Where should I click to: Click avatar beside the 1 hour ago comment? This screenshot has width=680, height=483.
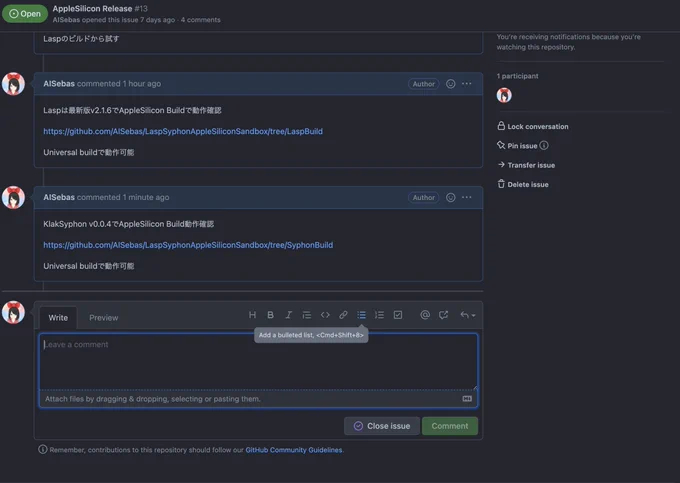pos(13,84)
